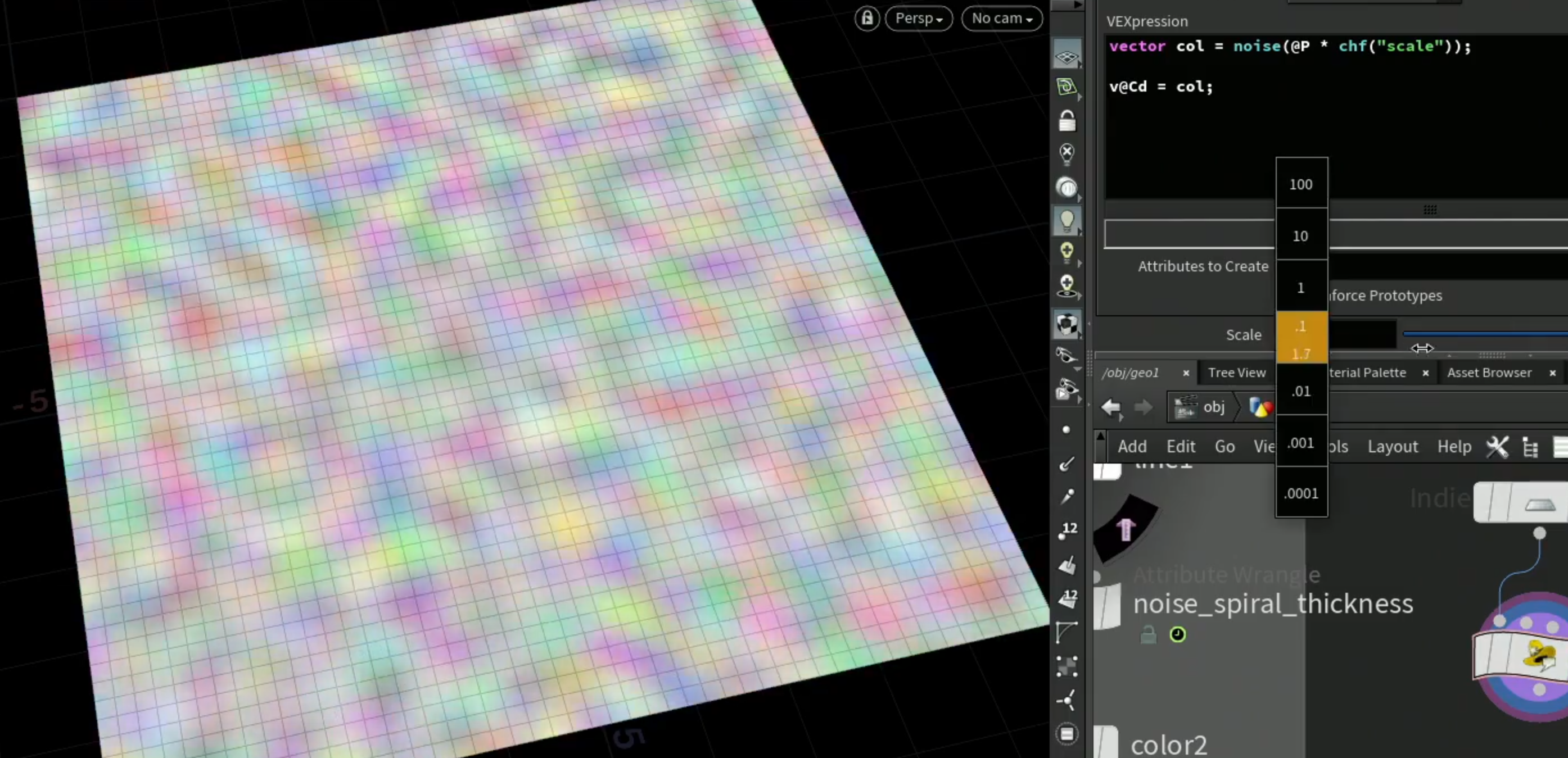
Task: Click the display points dot icon
Action: 1066,429
